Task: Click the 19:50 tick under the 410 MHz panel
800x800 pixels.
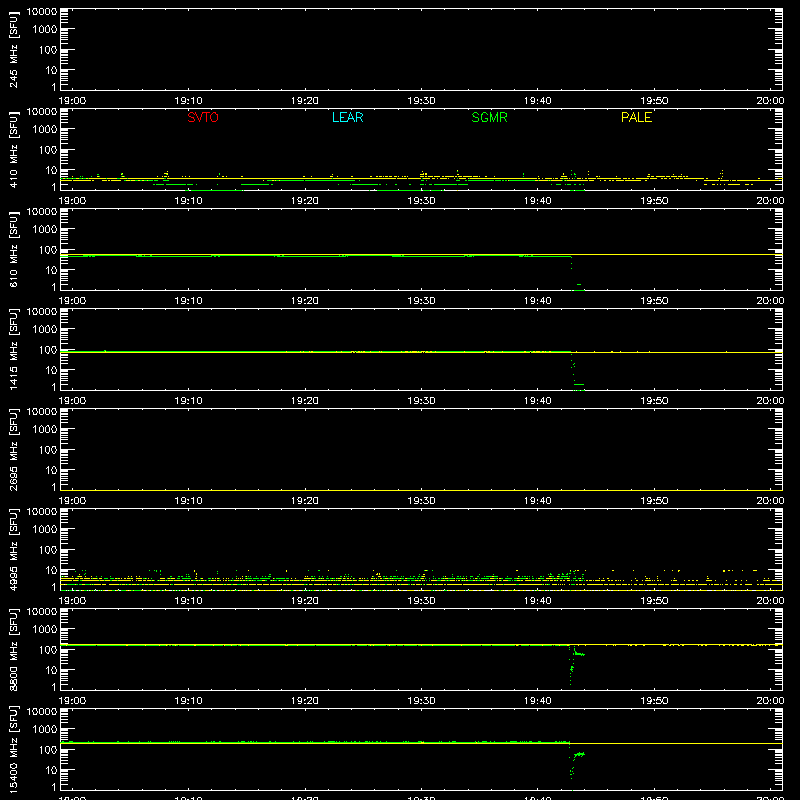Action: (x=654, y=201)
